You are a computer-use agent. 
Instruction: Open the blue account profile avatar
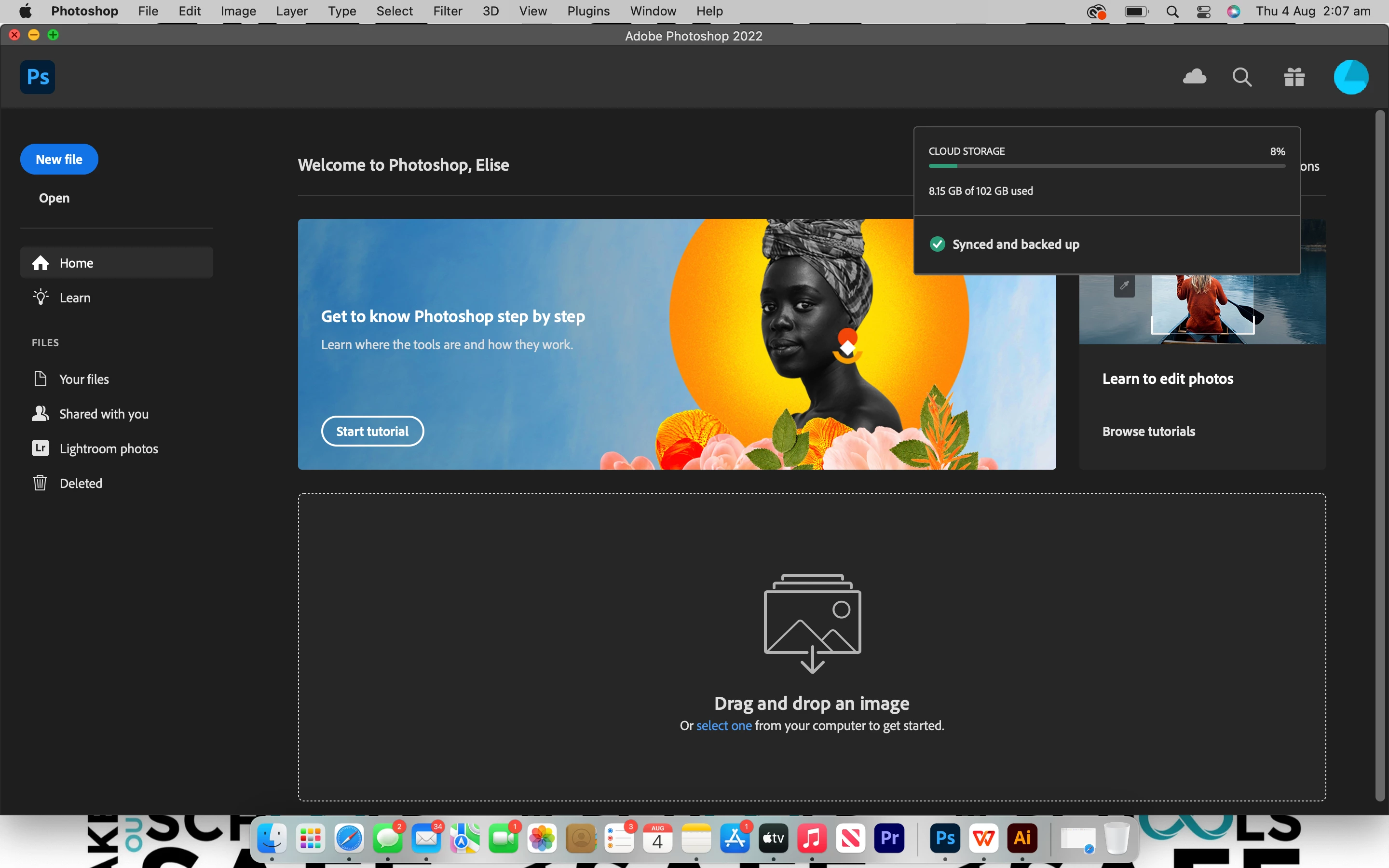(1350, 77)
